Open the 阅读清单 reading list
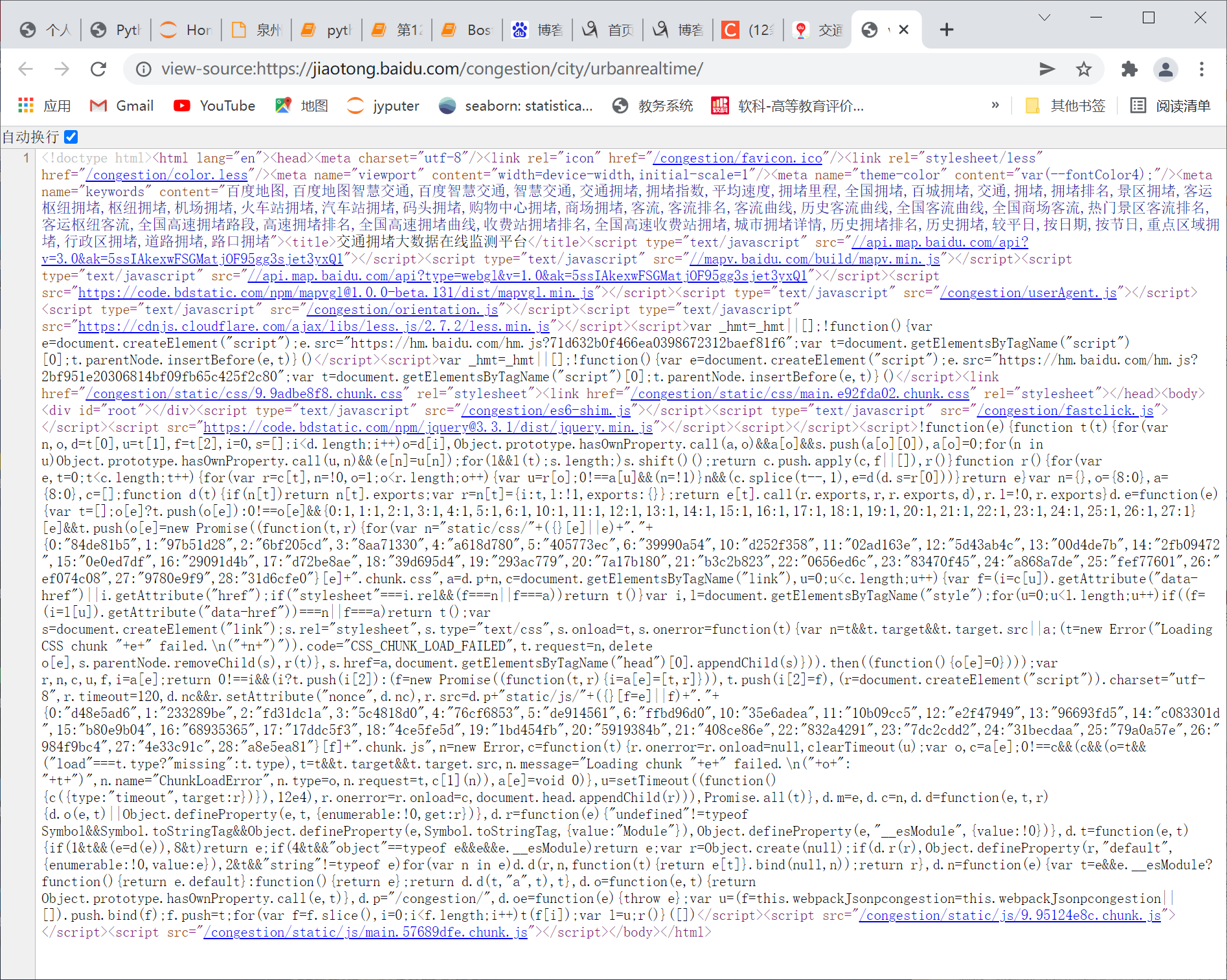The image size is (1227, 980). point(1171,106)
